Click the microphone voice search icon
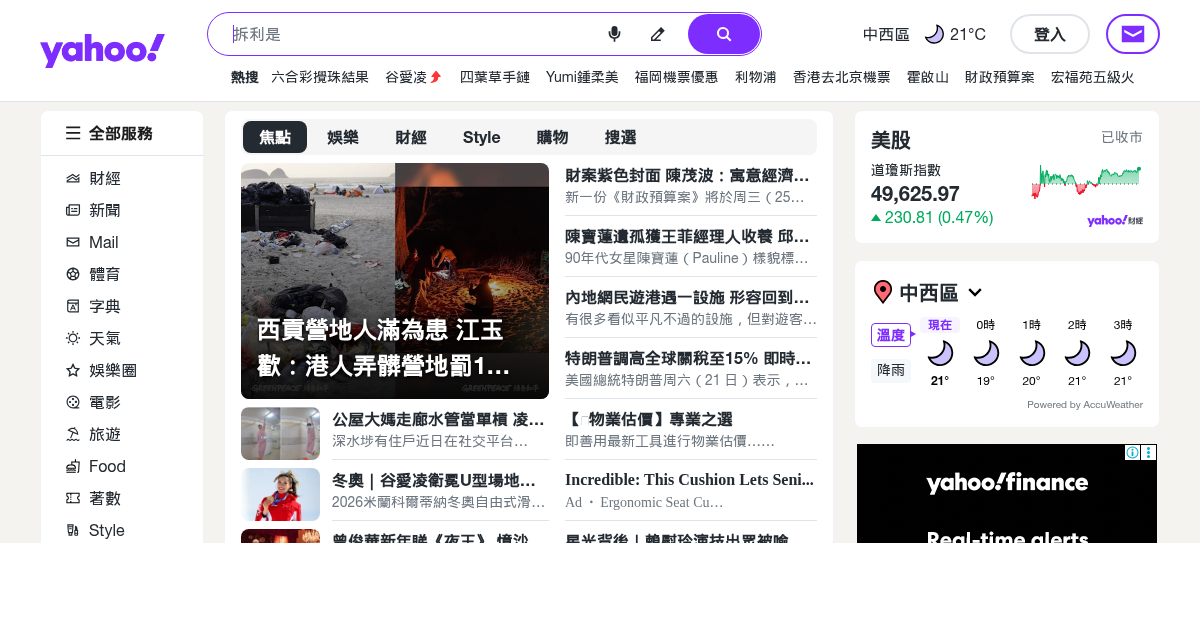 point(614,34)
